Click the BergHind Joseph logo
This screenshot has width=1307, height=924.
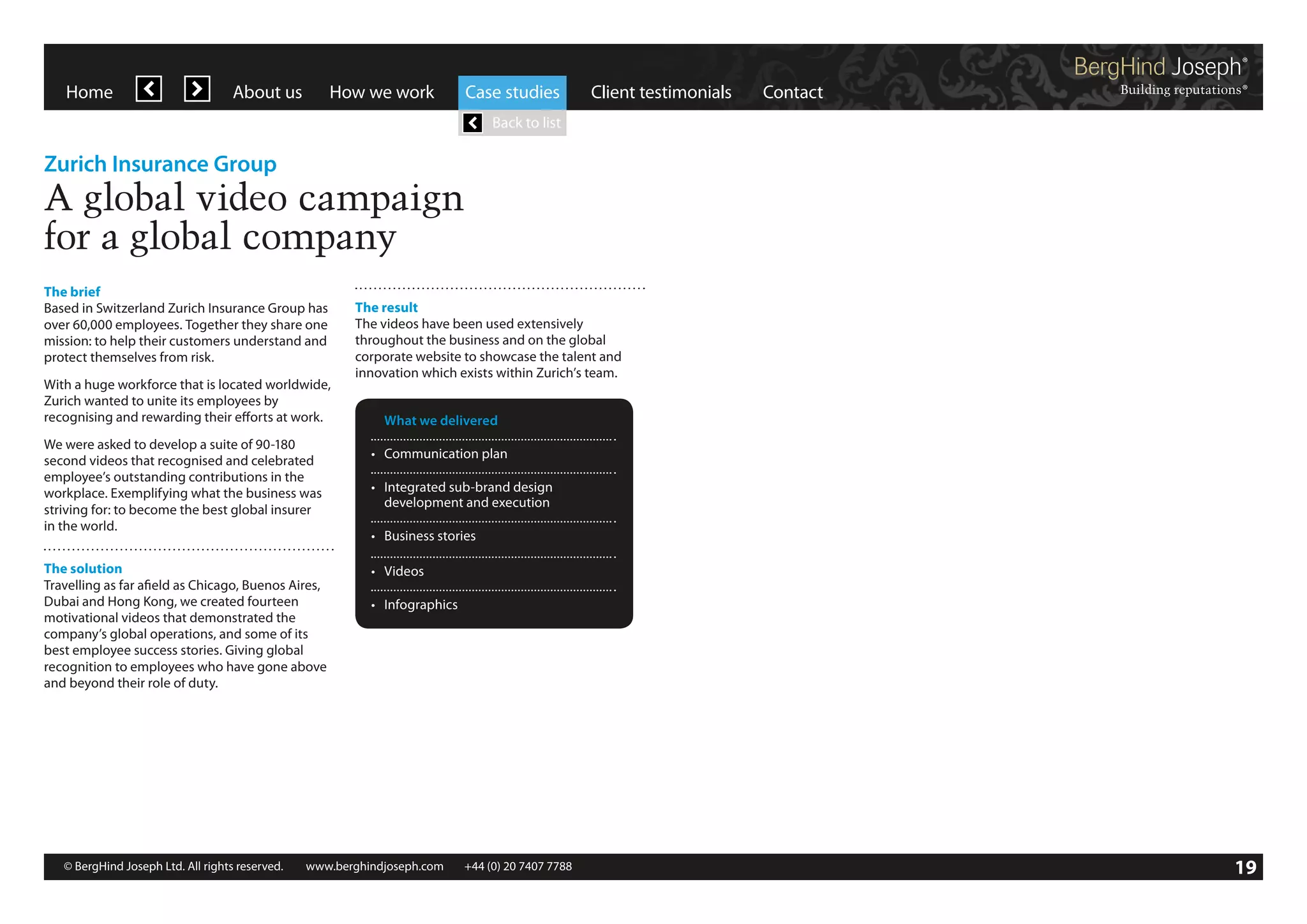pyautogui.click(x=1160, y=75)
